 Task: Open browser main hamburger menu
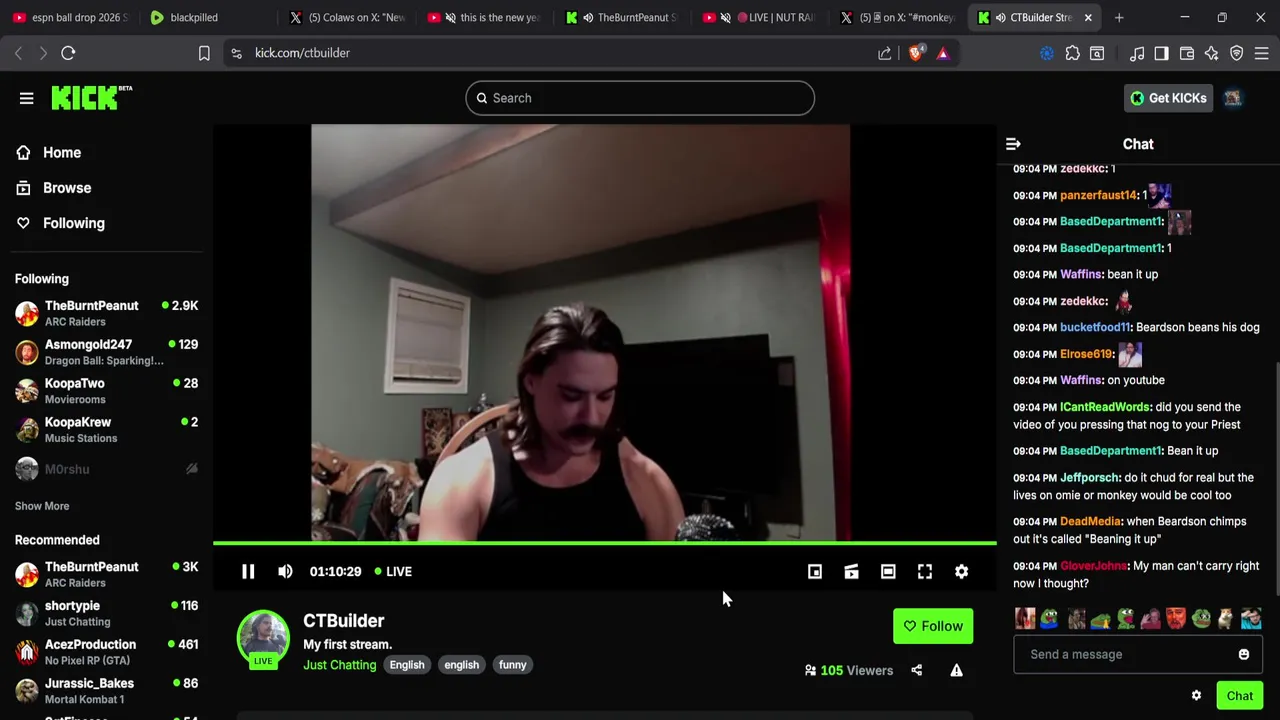click(x=1262, y=53)
